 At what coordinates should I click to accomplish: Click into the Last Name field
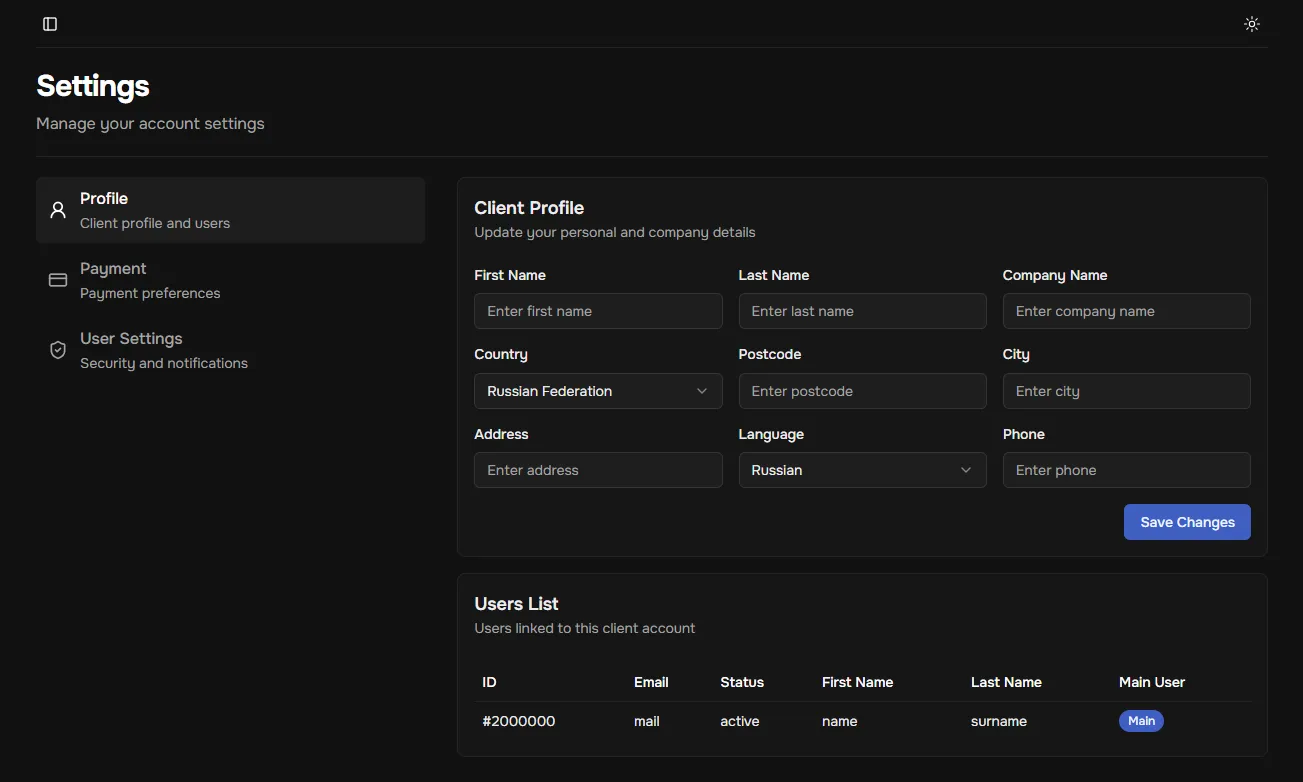click(861, 311)
